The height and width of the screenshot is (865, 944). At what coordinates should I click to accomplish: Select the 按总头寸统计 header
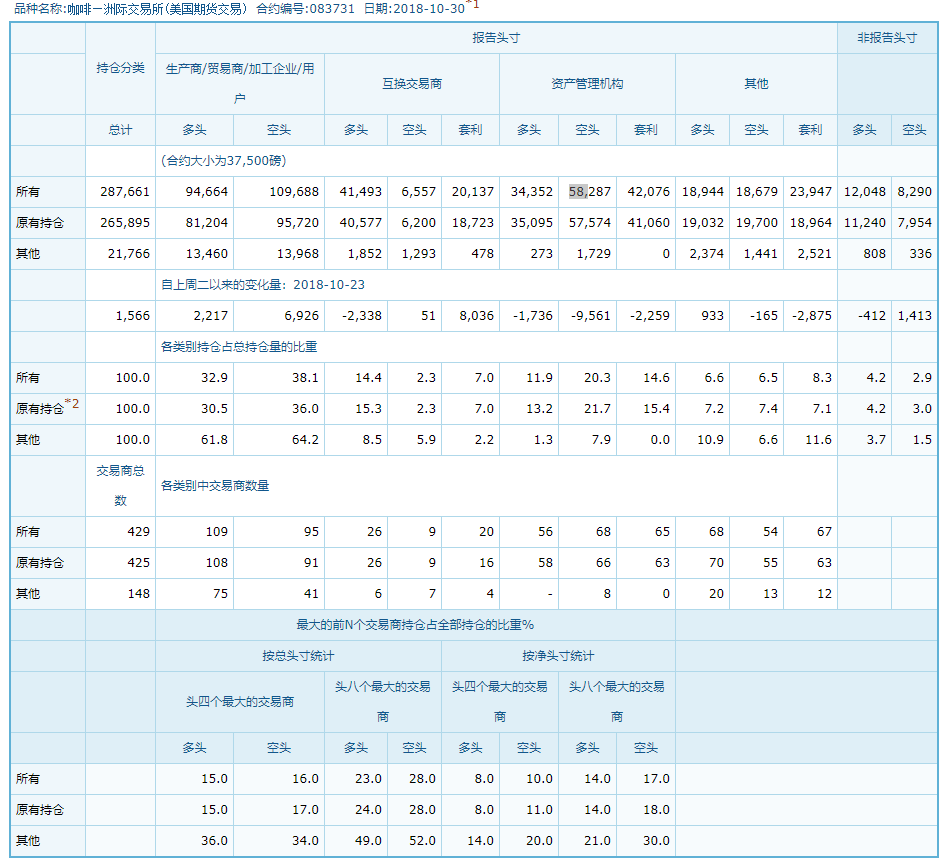tap(298, 656)
